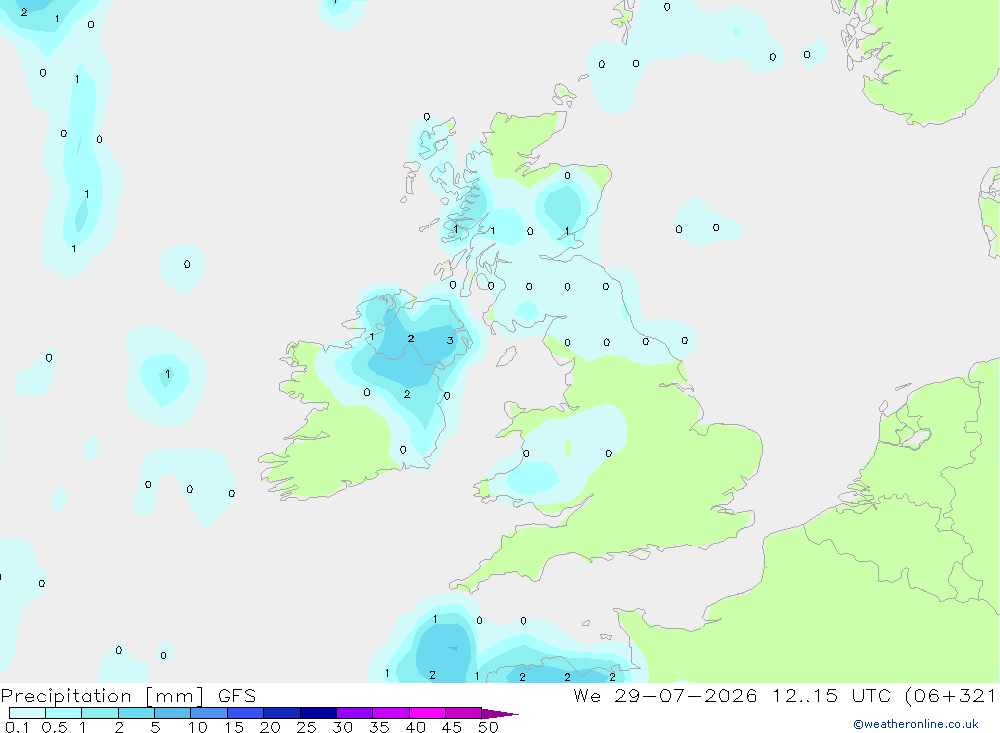Click the 10–15 mm legend color swatch
This screenshot has height=733, width=1000.
click(209, 713)
